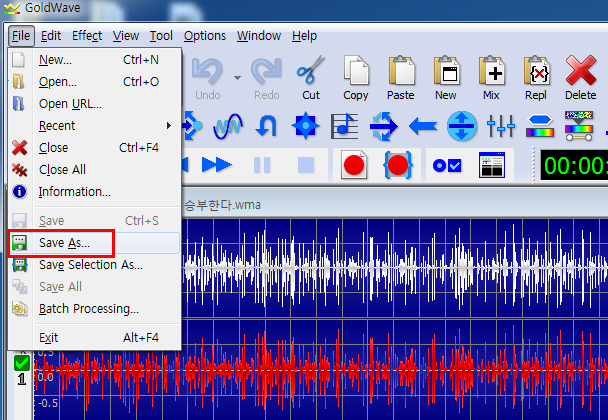Screen dimensions: 608x420
Task: Open the Information... dialog entry
Action: coord(95,192)
